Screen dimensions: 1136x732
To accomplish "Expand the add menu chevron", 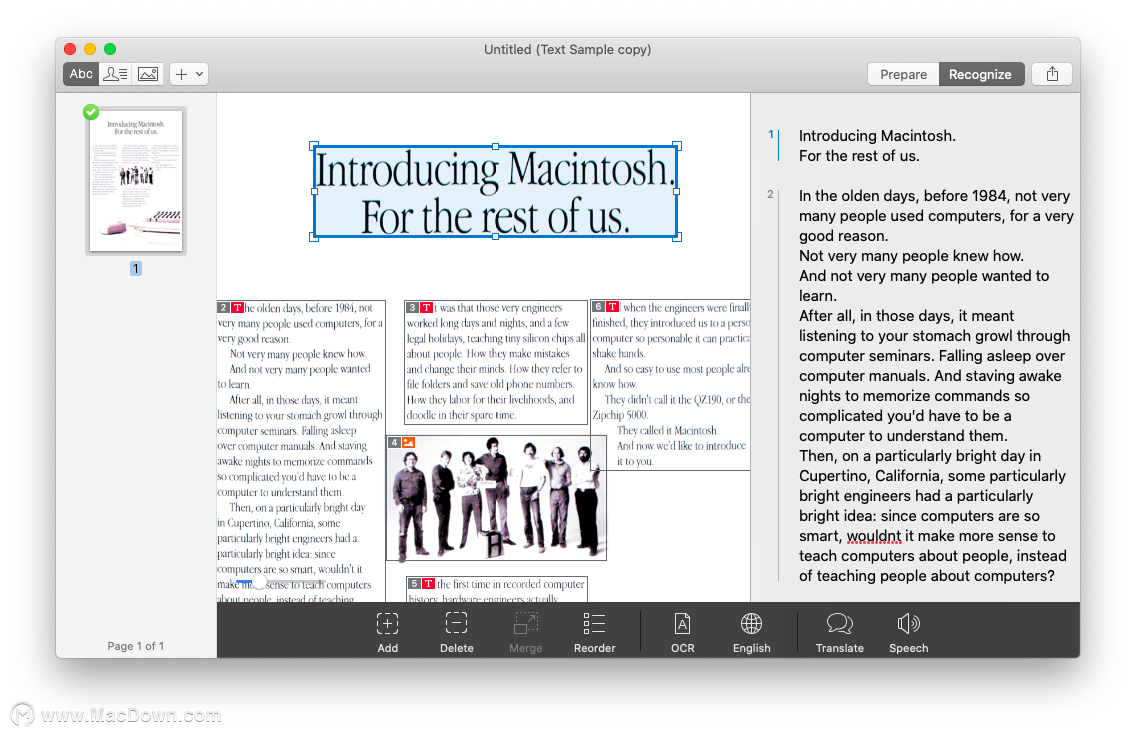I will 199,74.
